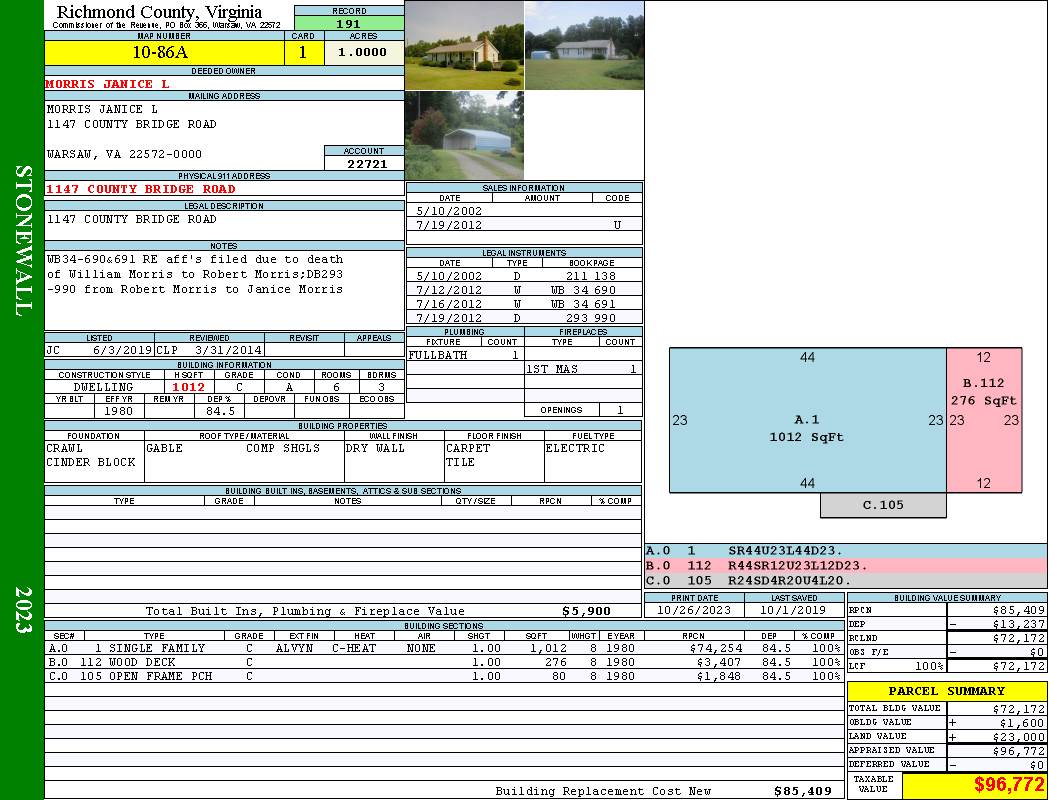Select the 112 Wood Deck section row

[x=443, y=662]
